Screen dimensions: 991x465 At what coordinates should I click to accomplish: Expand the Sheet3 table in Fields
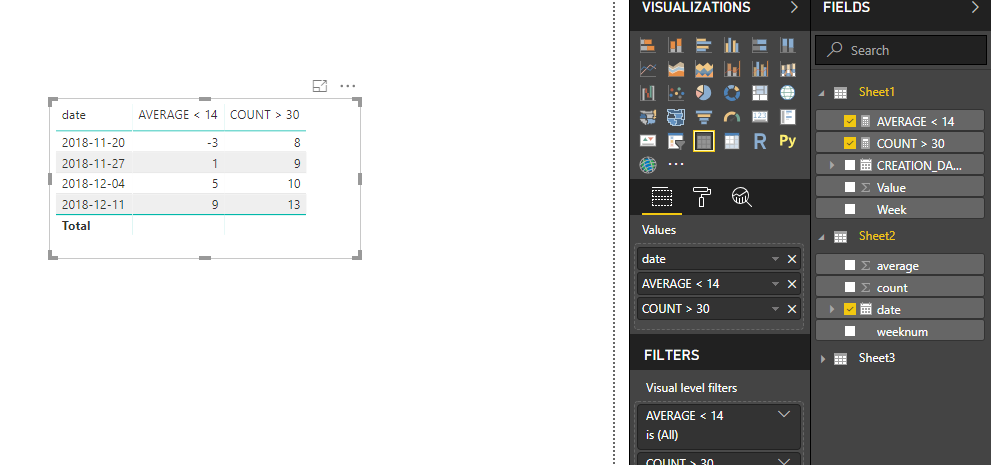tap(823, 359)
